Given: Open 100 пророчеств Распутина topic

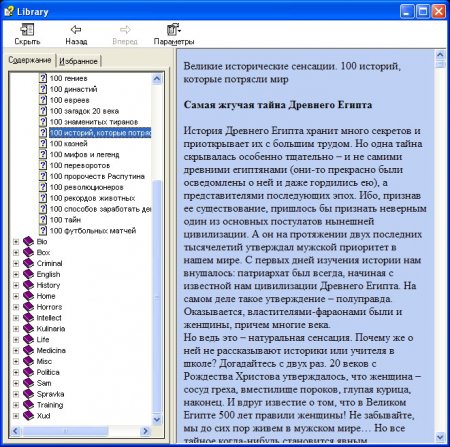Looking at the screenshot, I should click(97, 176).
